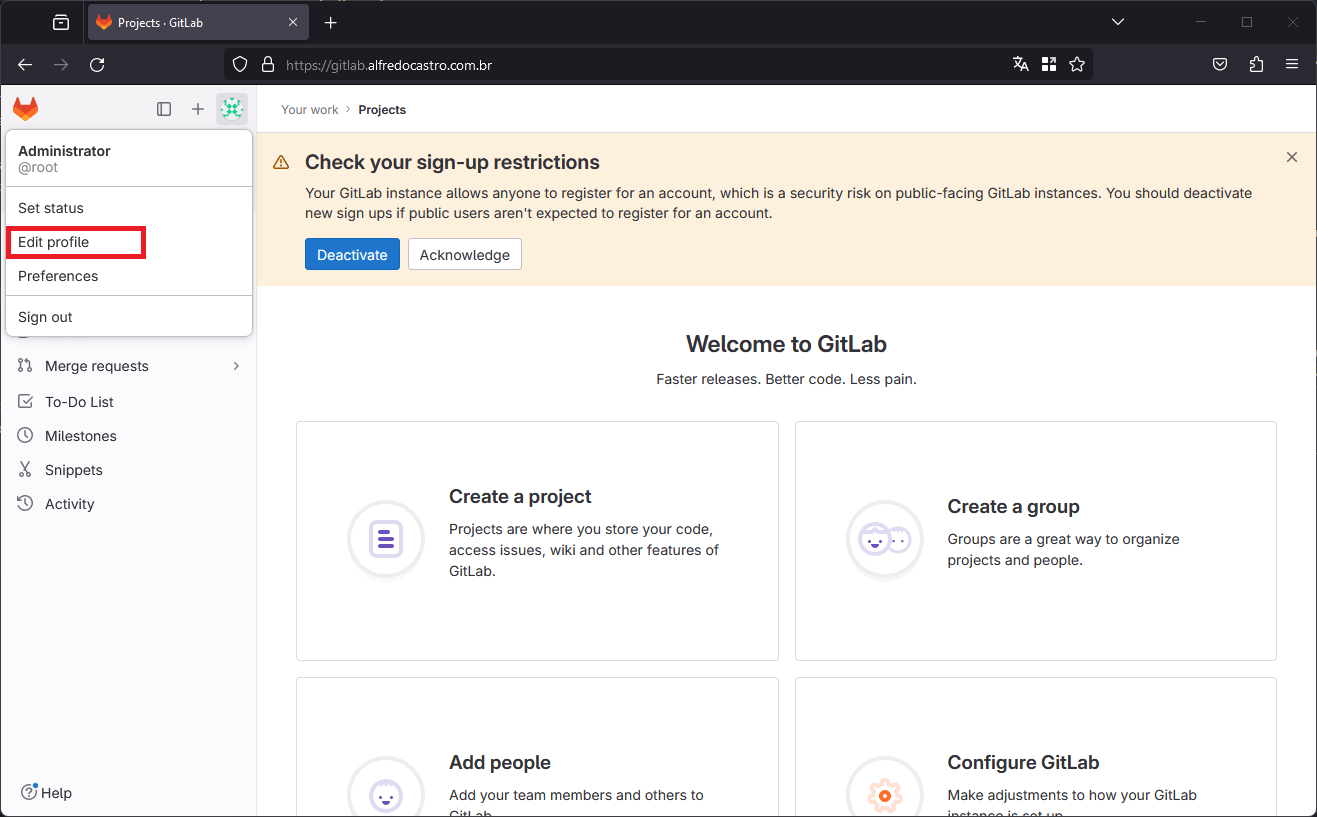Click the Milestones clock icon

point(25,436)
